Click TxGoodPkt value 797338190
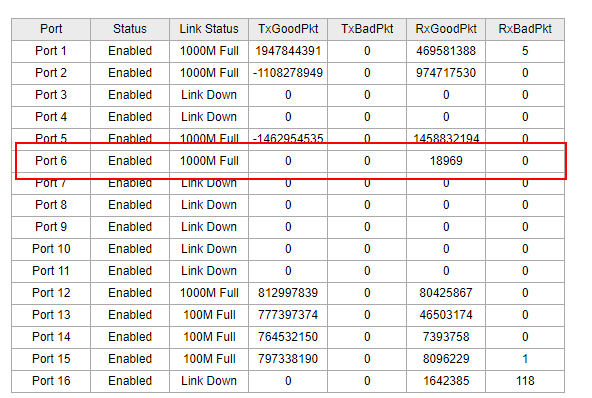Image resolution: width=592 pixels, height=398 pixels. [x=288, y=359]
